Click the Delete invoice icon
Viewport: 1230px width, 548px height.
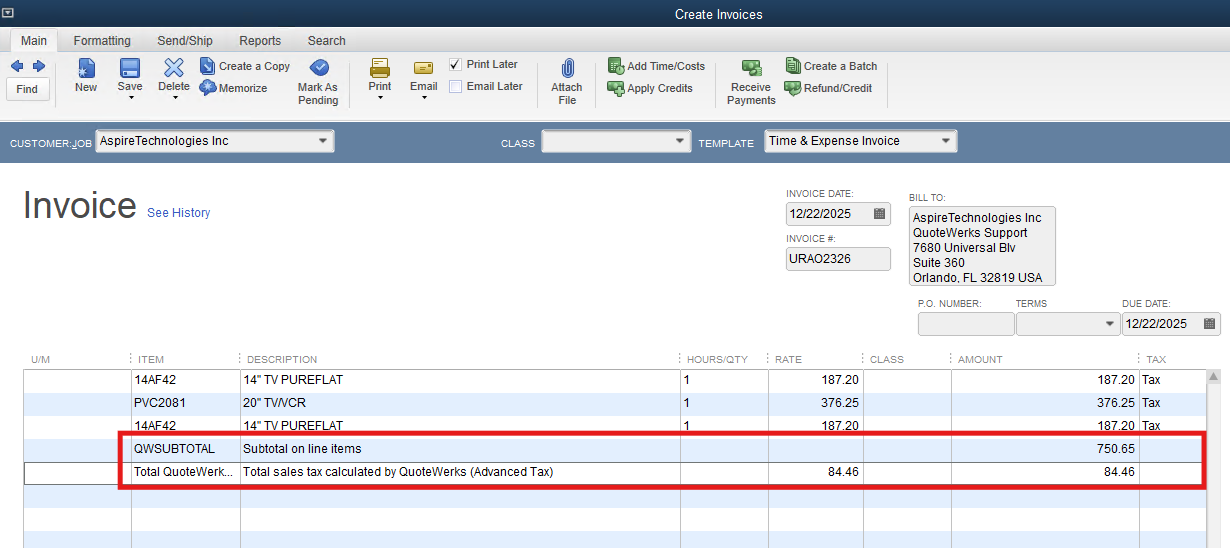pyautogui.click(x=174, y=68)
